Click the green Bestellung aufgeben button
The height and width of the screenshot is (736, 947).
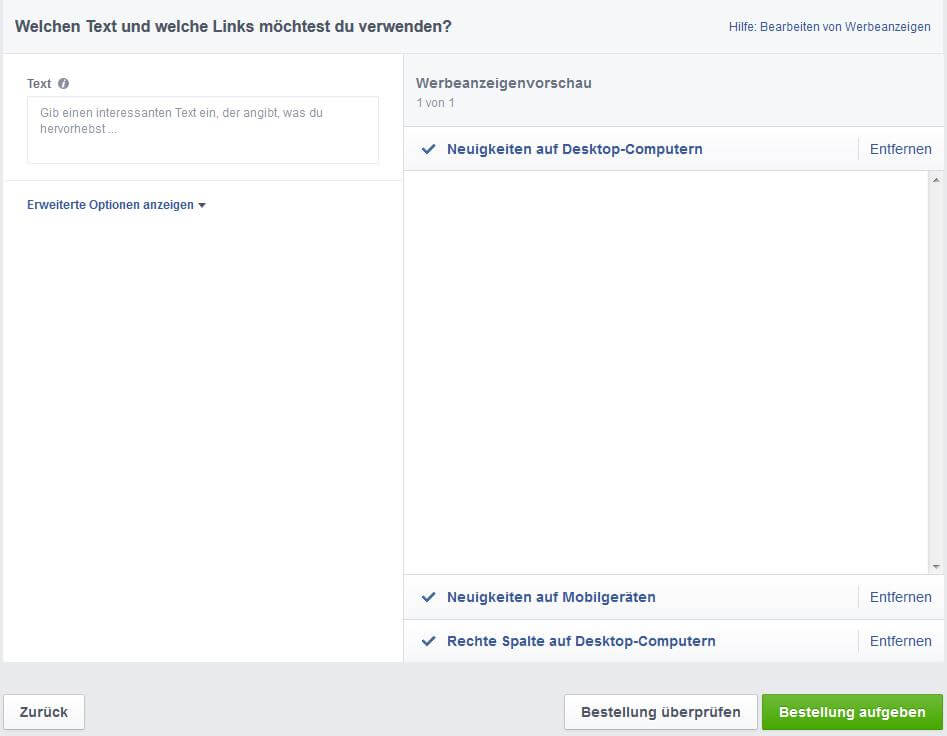coord(852,712)
